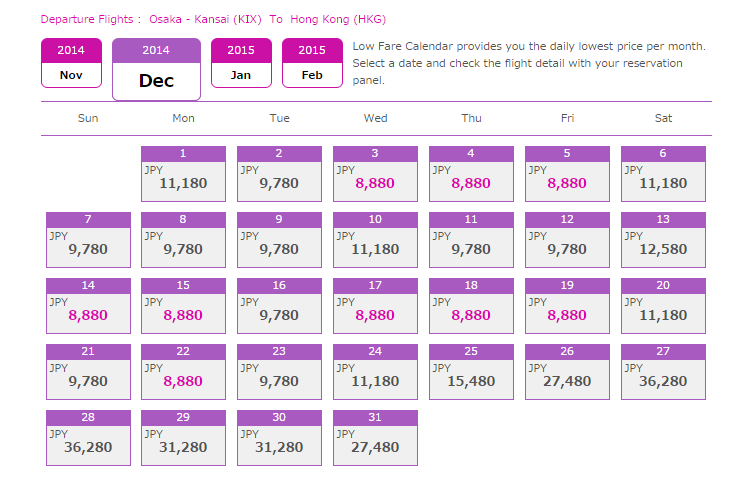
Task: Switch to the Feb 2015 month tab
Action: (x=312, y=63)
